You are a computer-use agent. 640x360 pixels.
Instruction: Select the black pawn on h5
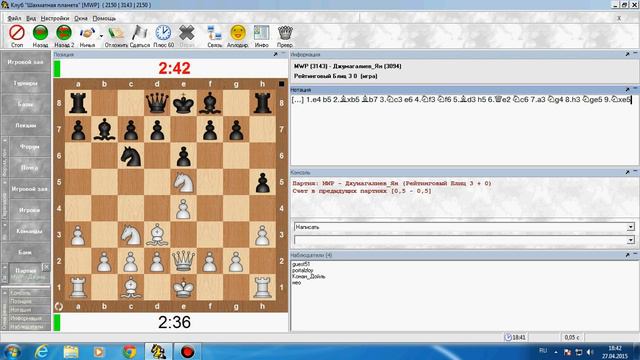(x=262, y=182)
